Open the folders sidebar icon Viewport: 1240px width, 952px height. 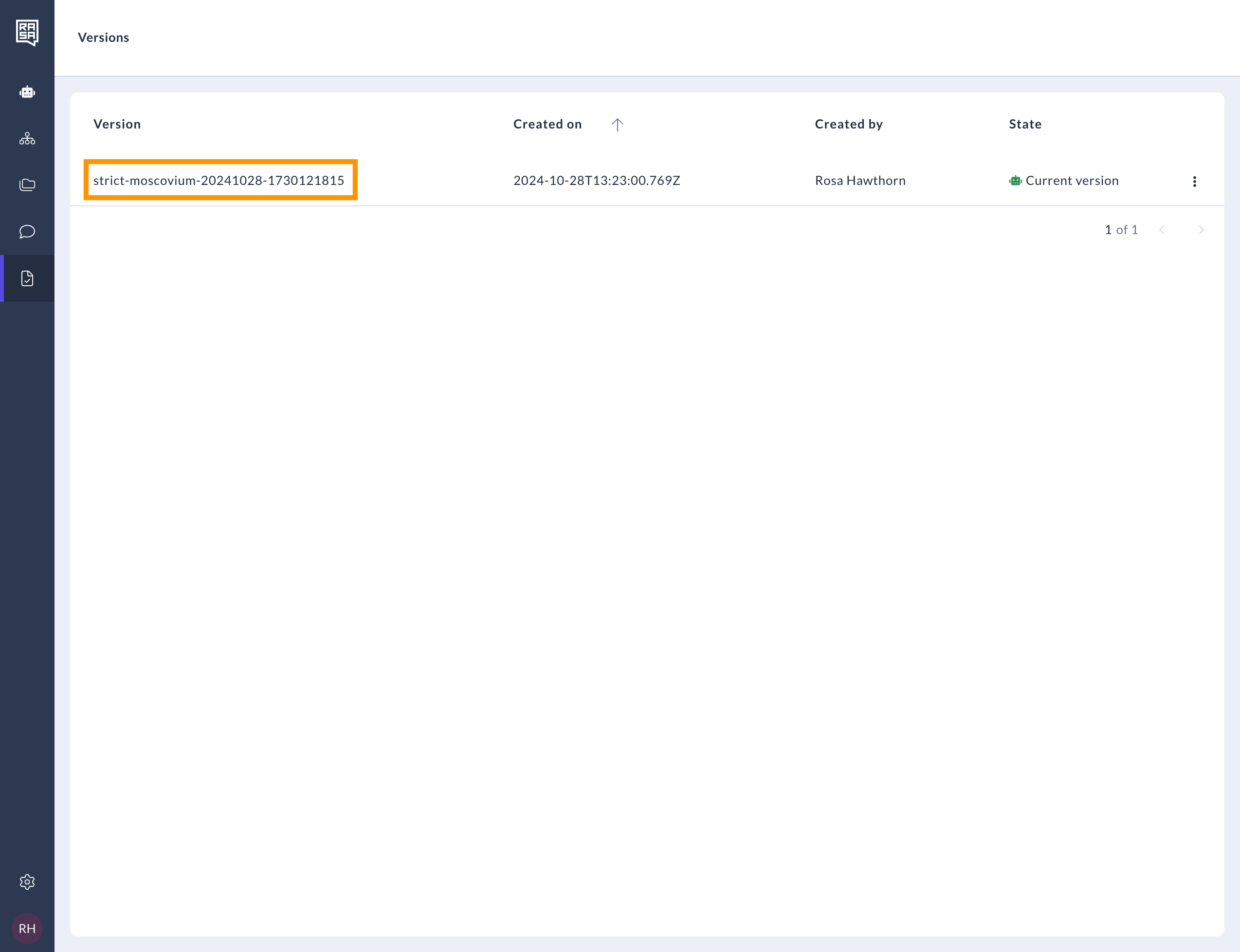tap(27, 185)
